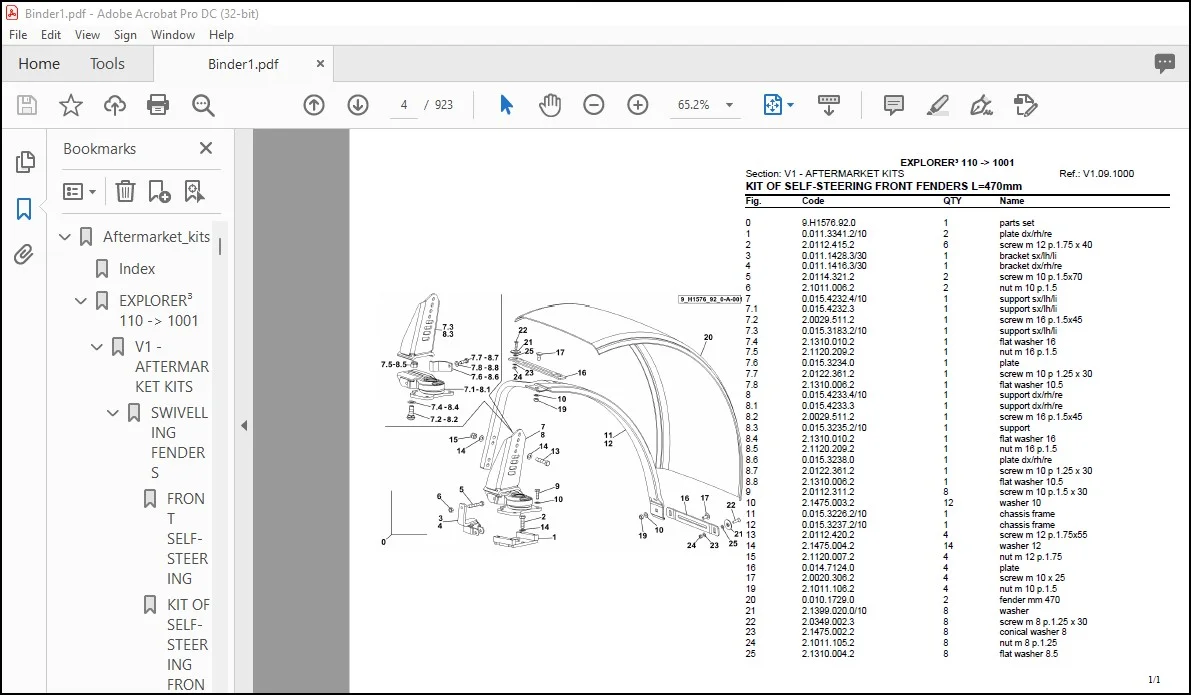Click the Save file floppy icon
1191x695 pixels.
pos(27,105)
